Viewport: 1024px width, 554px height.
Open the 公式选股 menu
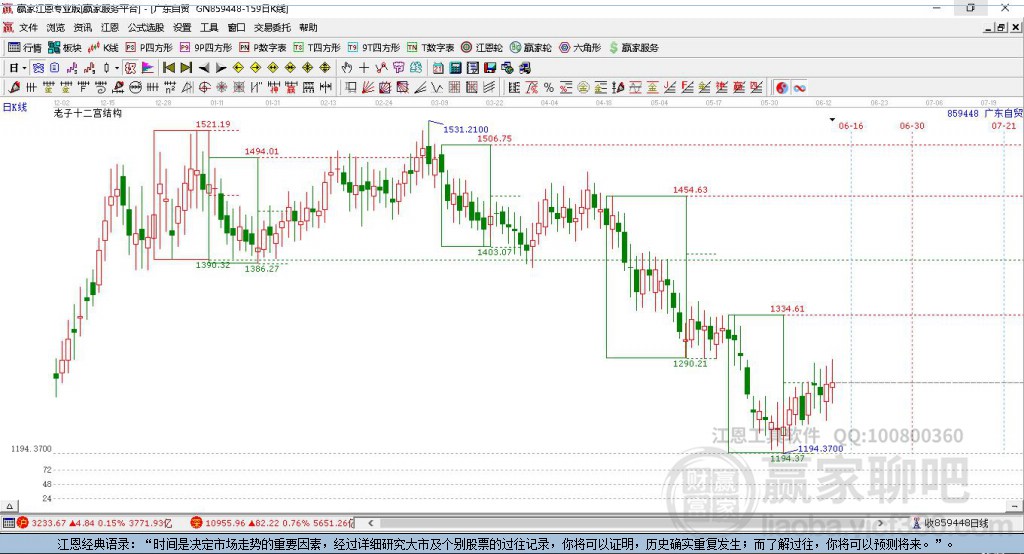(146, 27)
